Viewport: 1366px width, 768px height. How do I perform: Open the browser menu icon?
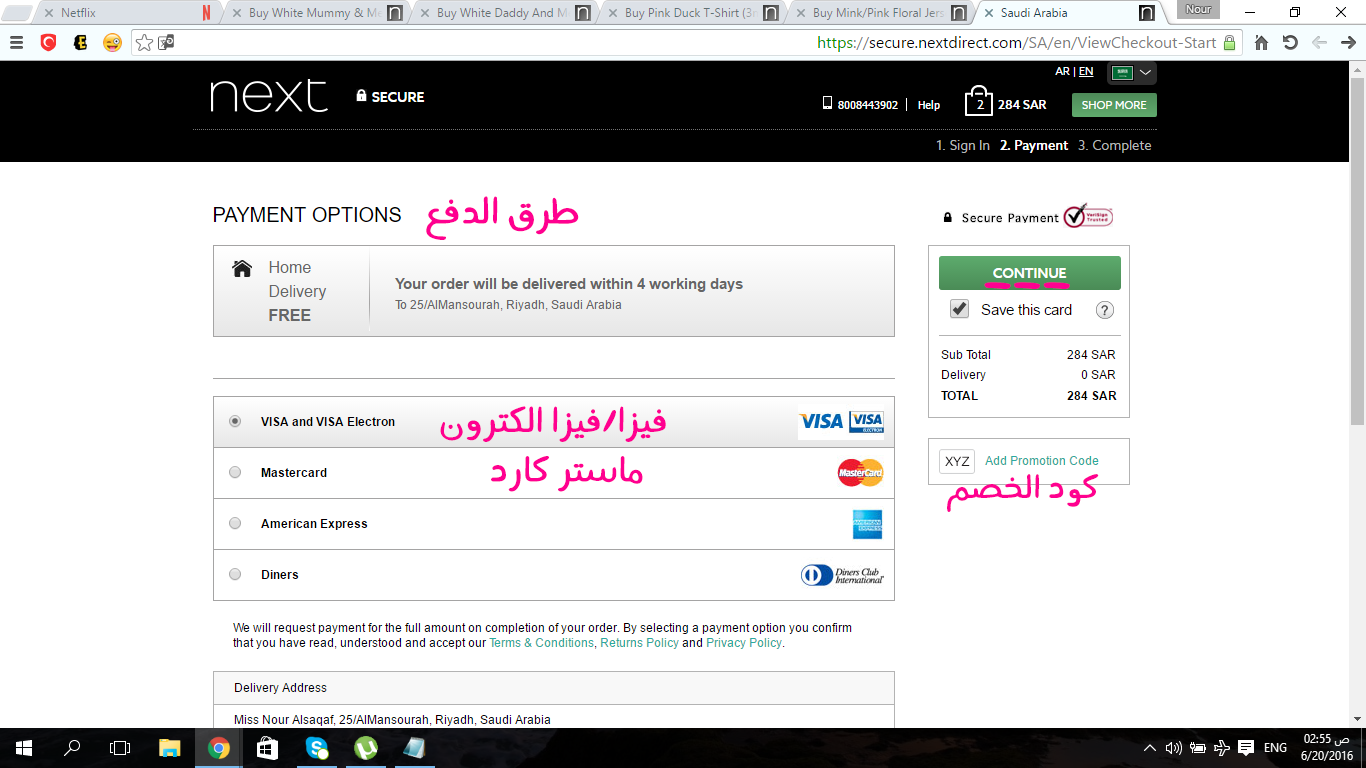(17, 43)
